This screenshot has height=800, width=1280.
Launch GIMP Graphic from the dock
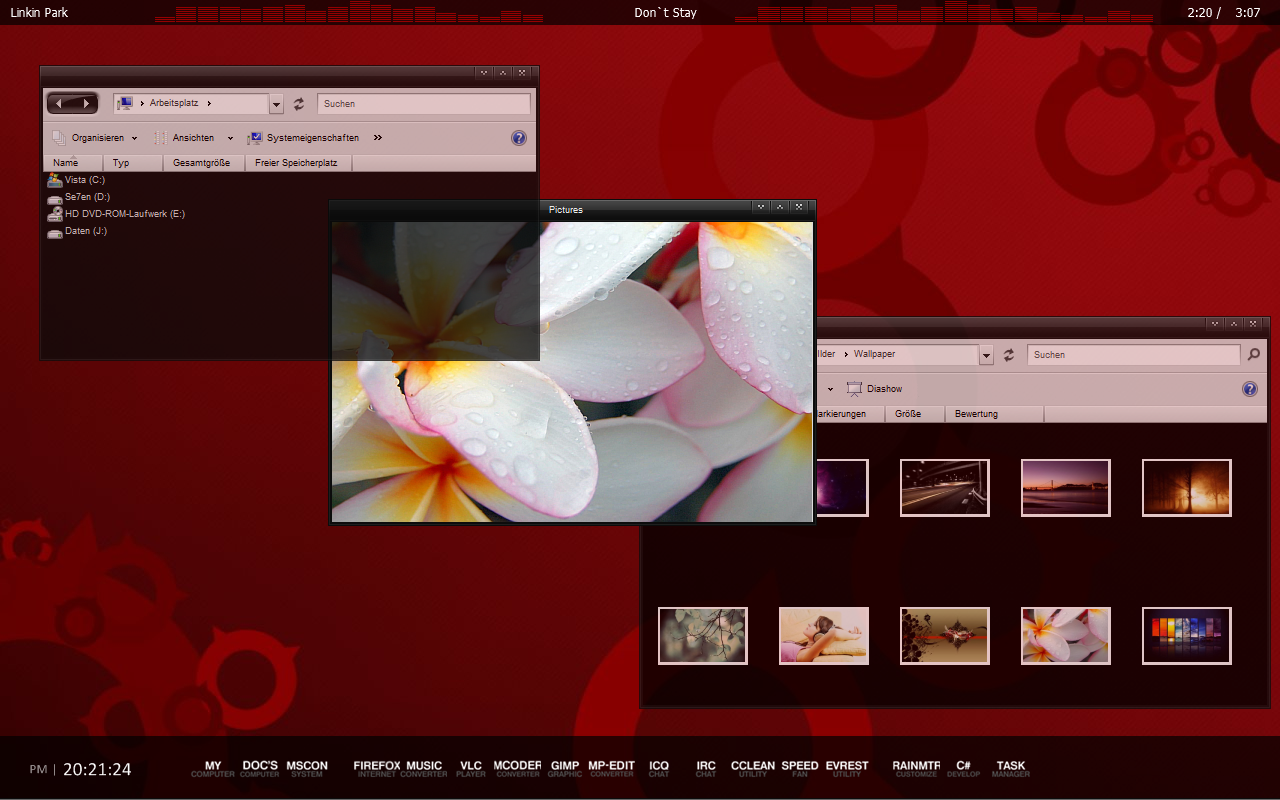click(565, 769)
